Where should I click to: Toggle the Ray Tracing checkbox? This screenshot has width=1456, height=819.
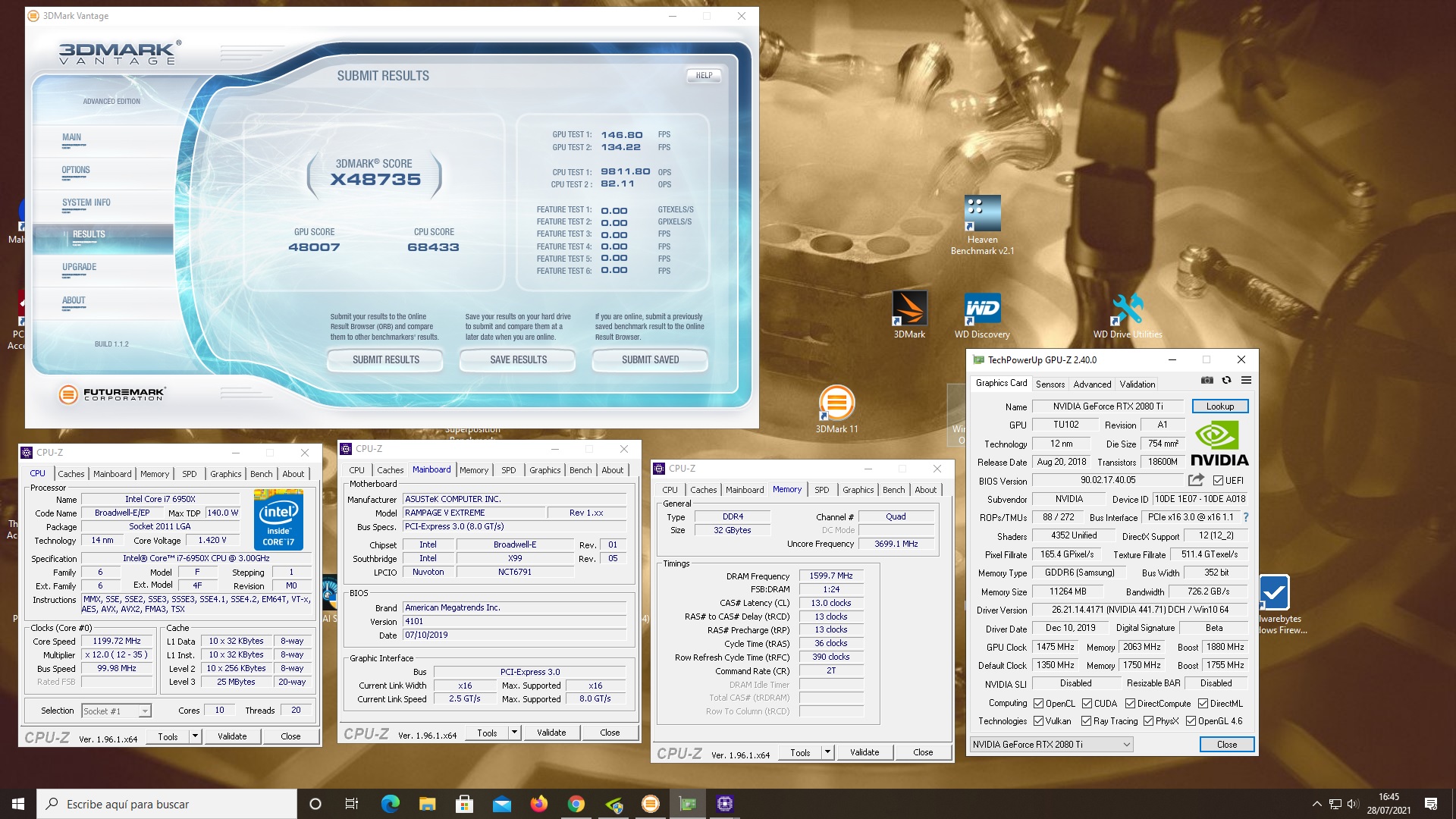pos(1086,721)
